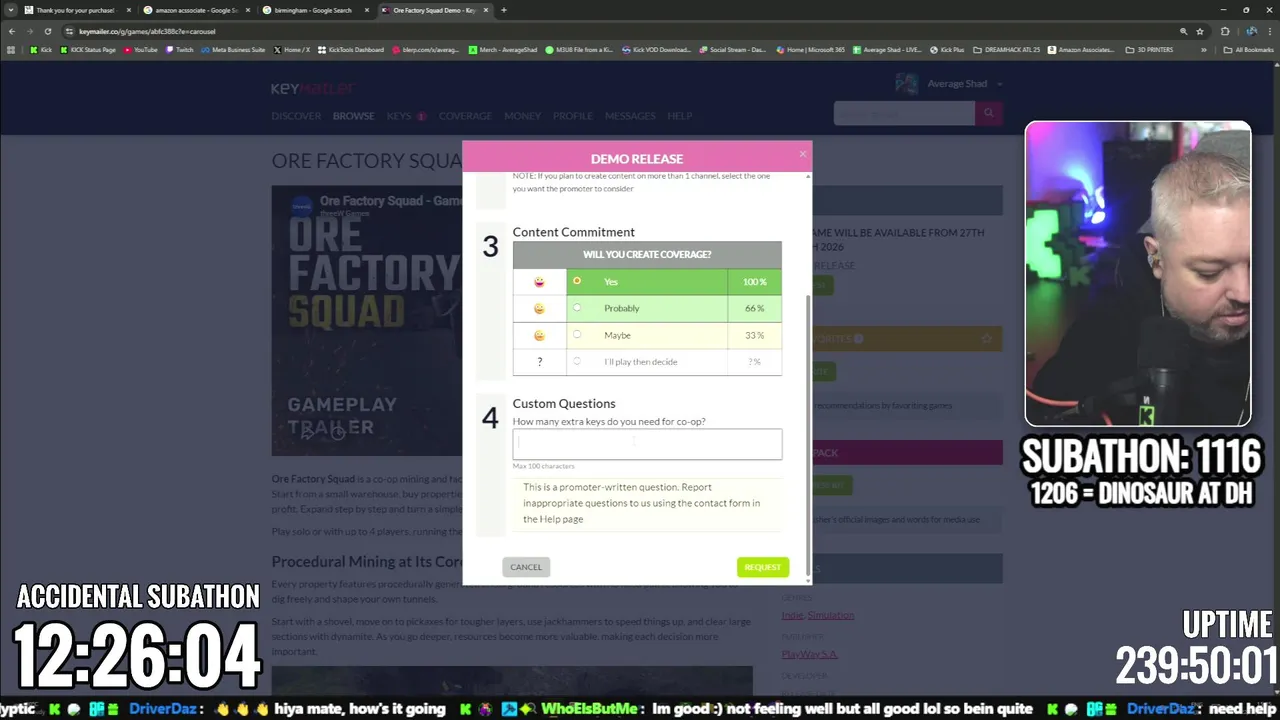Open the apps grid bookmark icon
1280x720 pixels.
click(12, 50)
